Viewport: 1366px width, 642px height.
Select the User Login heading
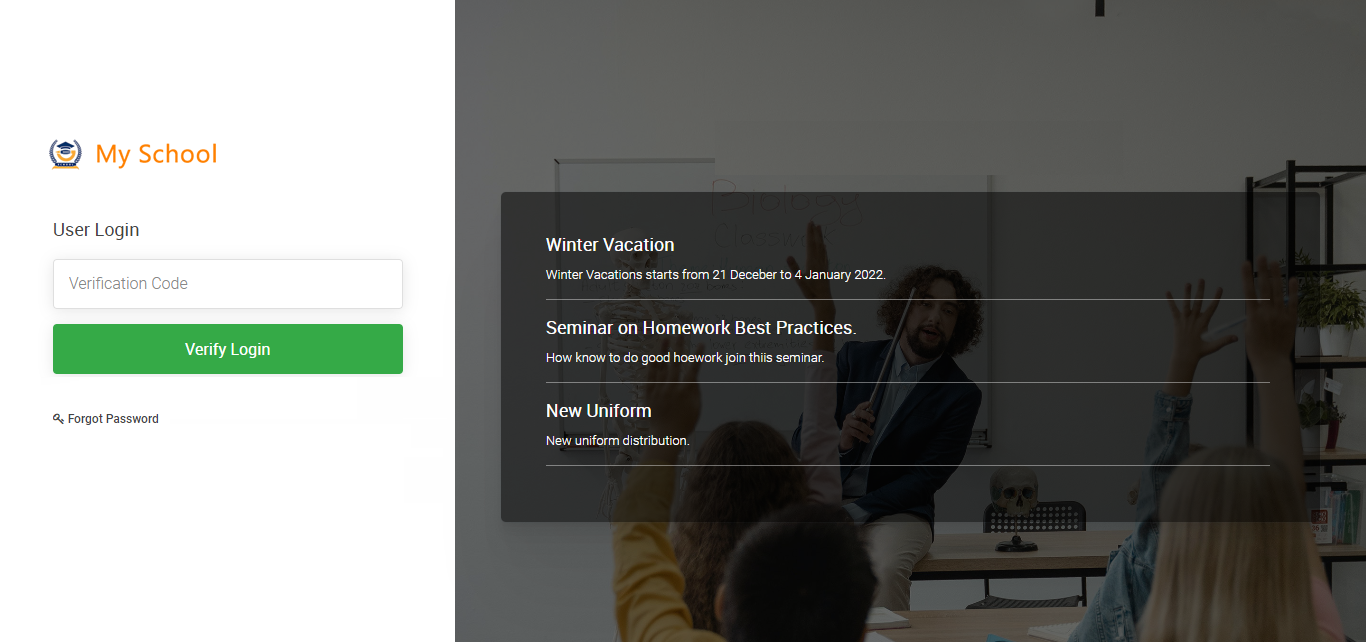click(x=96, y=230)
